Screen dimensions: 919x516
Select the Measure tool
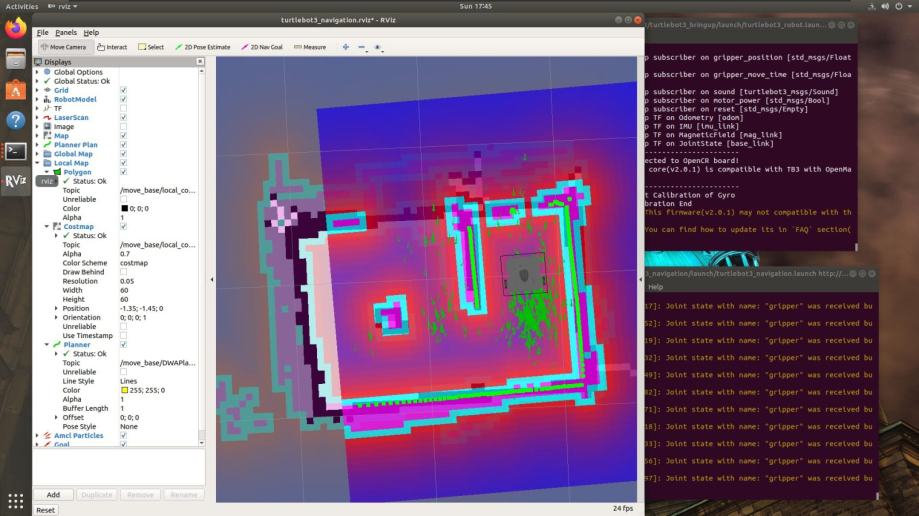(x=310, y=47)
